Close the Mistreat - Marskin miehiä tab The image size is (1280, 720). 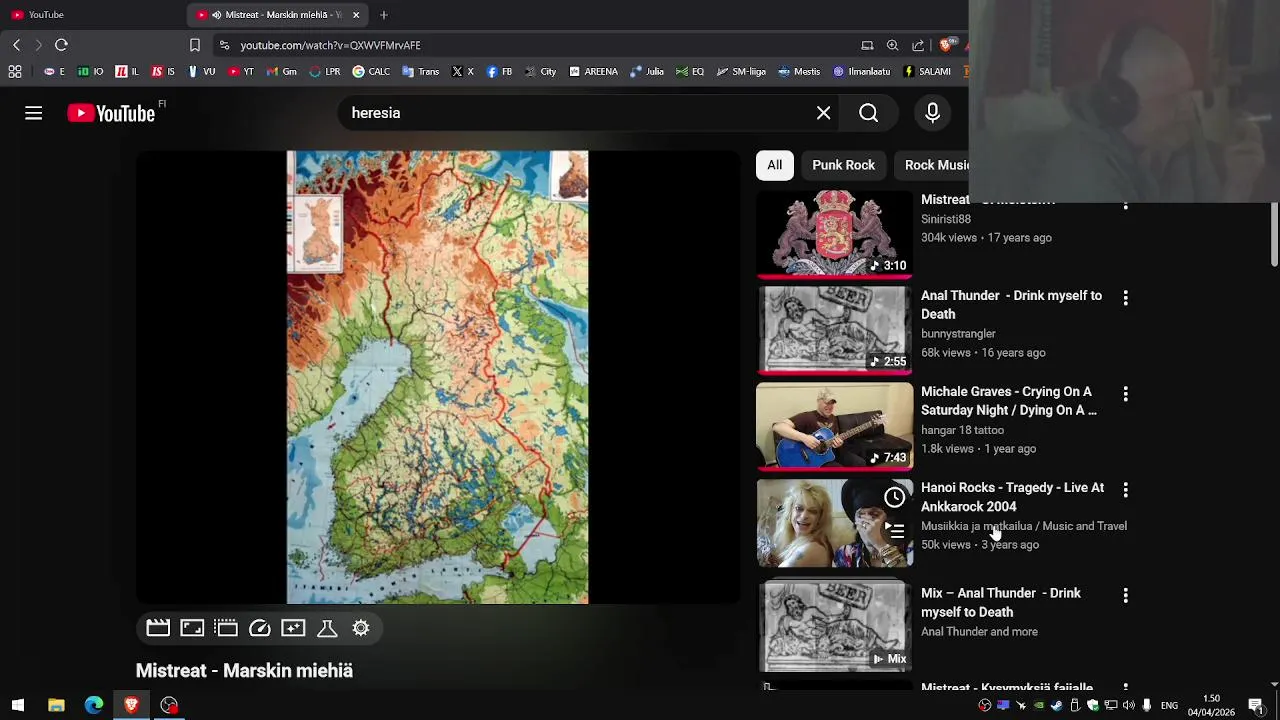tap(355, 15)
